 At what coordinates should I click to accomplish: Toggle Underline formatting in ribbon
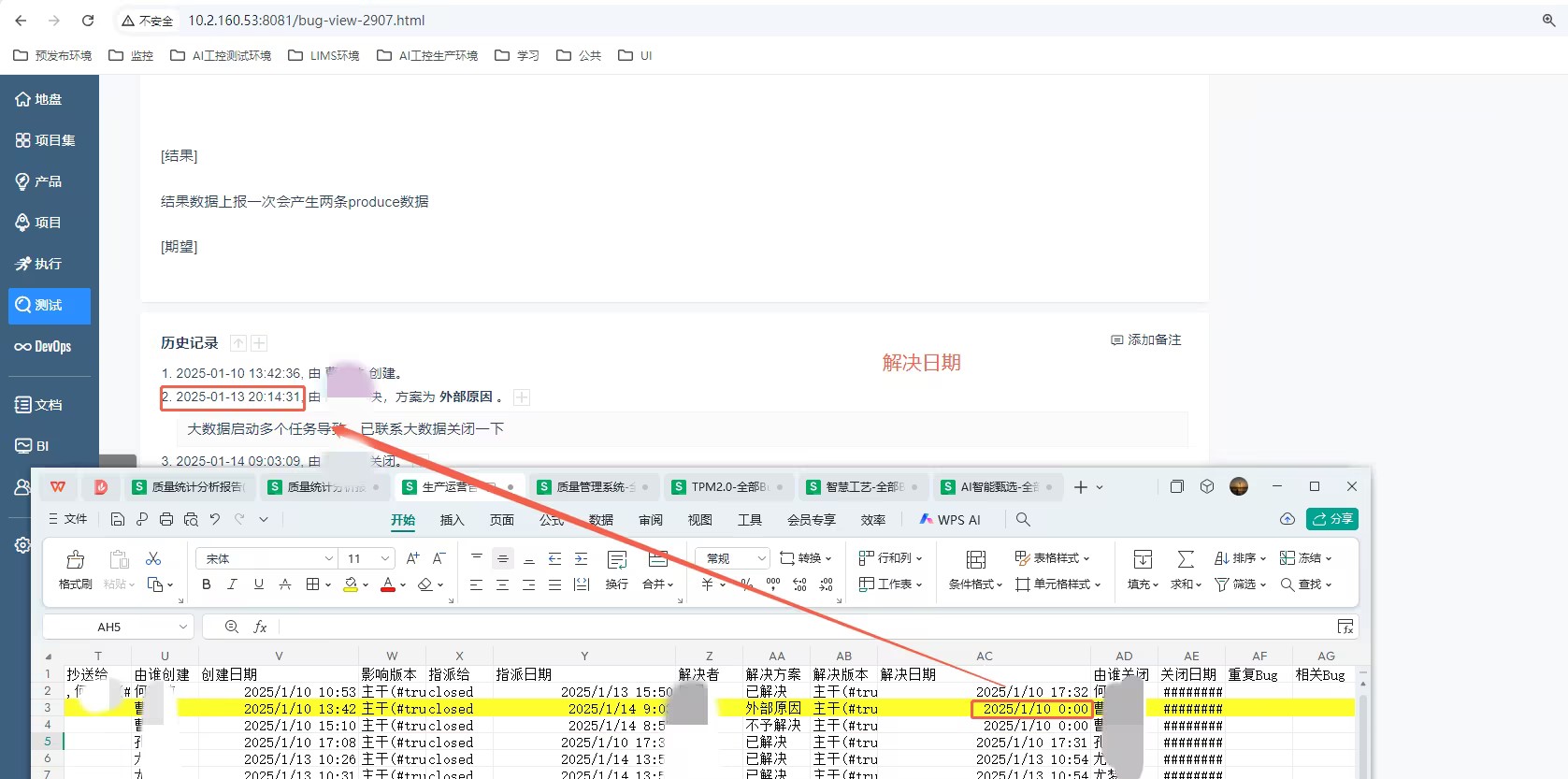click(x=259, y=584)
